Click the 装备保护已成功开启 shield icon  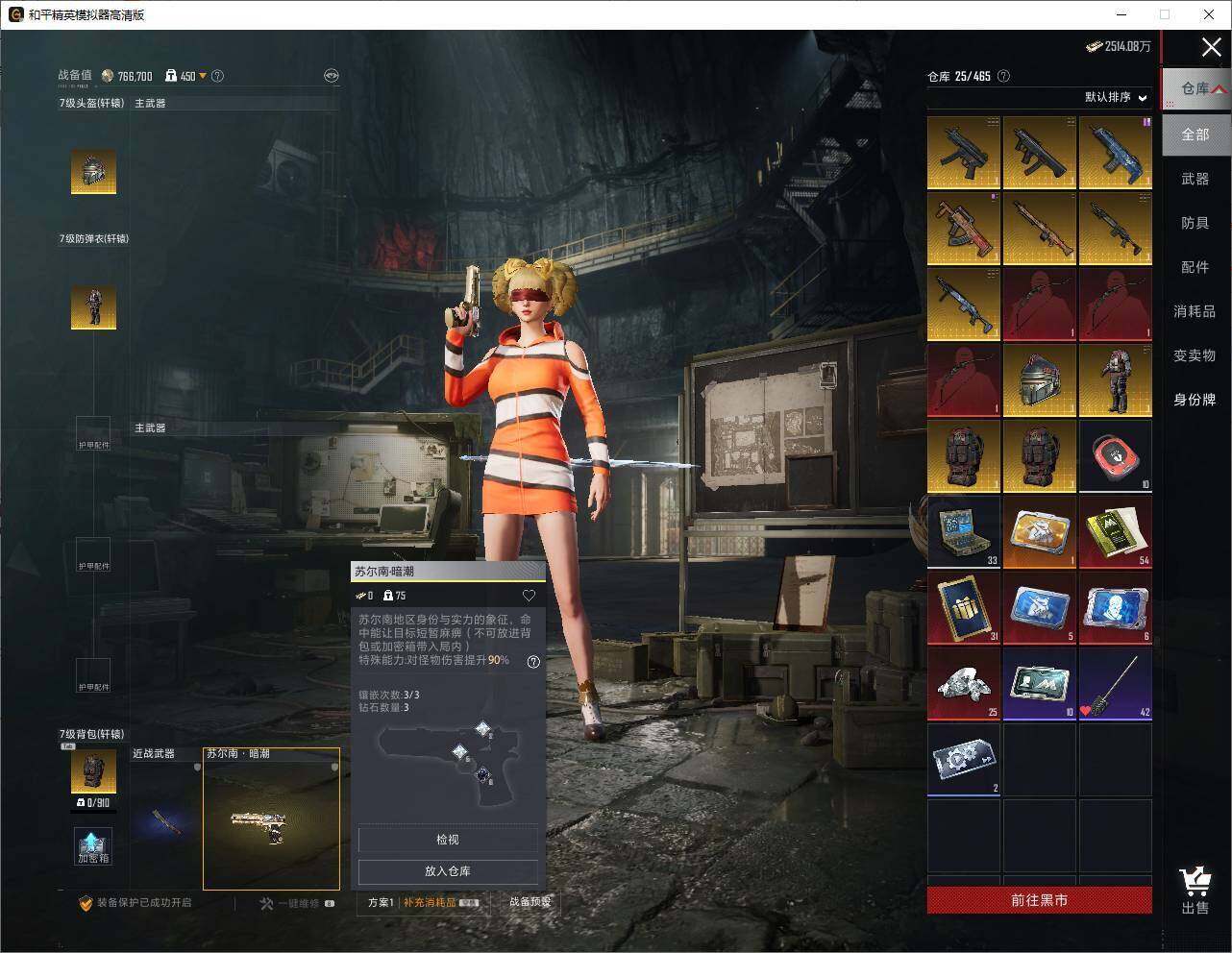point(86,903)
